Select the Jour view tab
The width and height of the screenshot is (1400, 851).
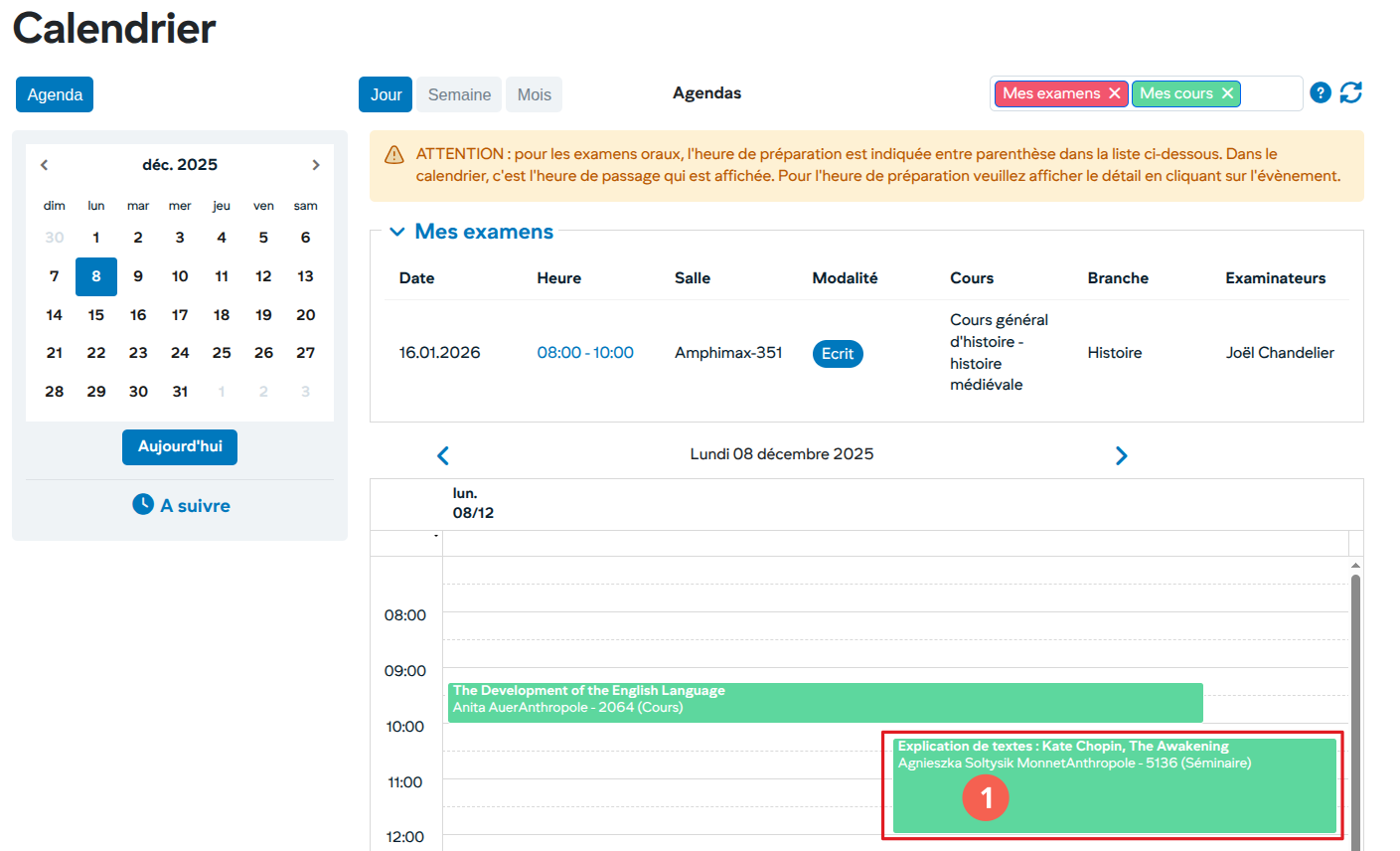click(x=386, y=94)
